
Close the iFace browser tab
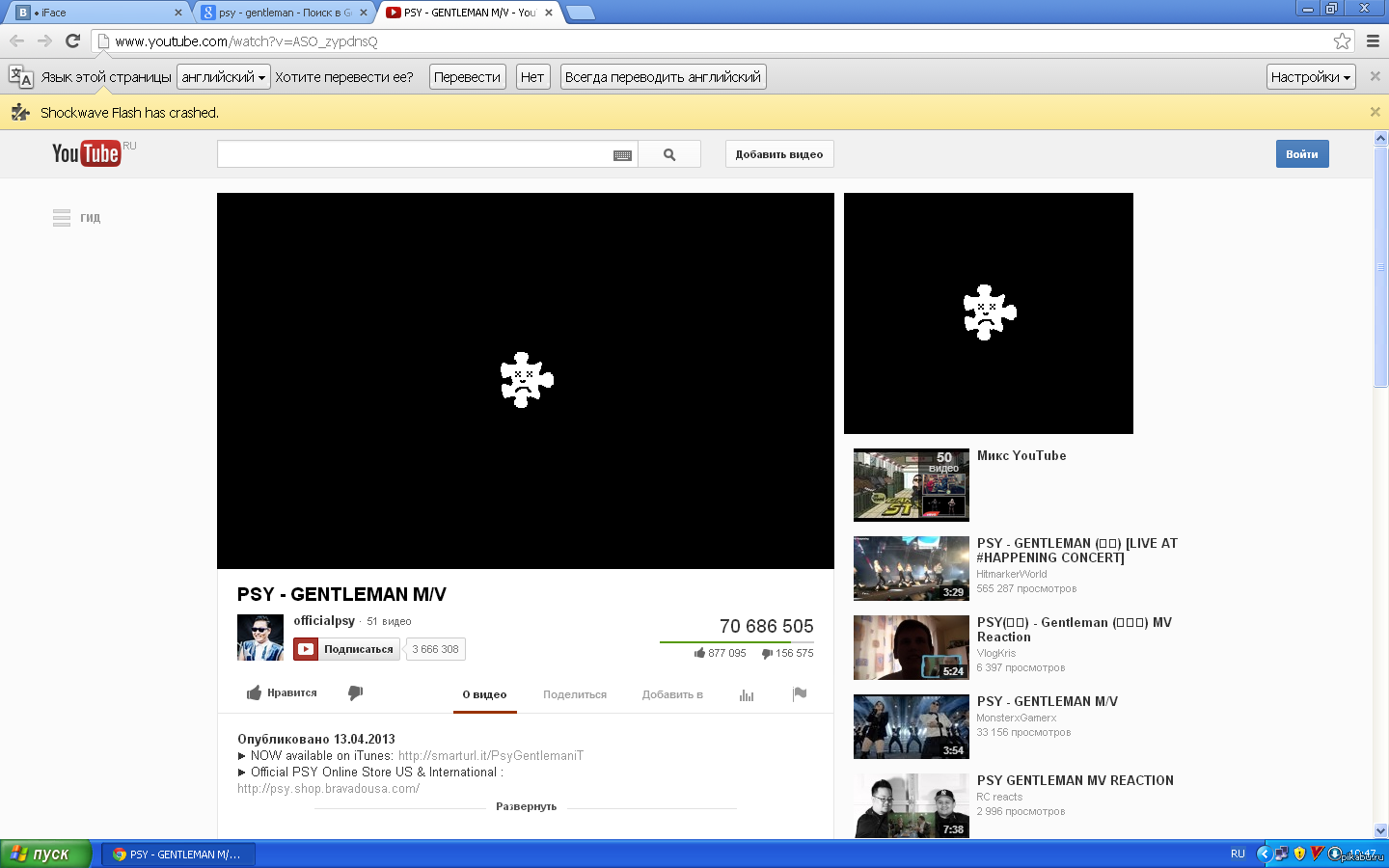pos(177,13)
